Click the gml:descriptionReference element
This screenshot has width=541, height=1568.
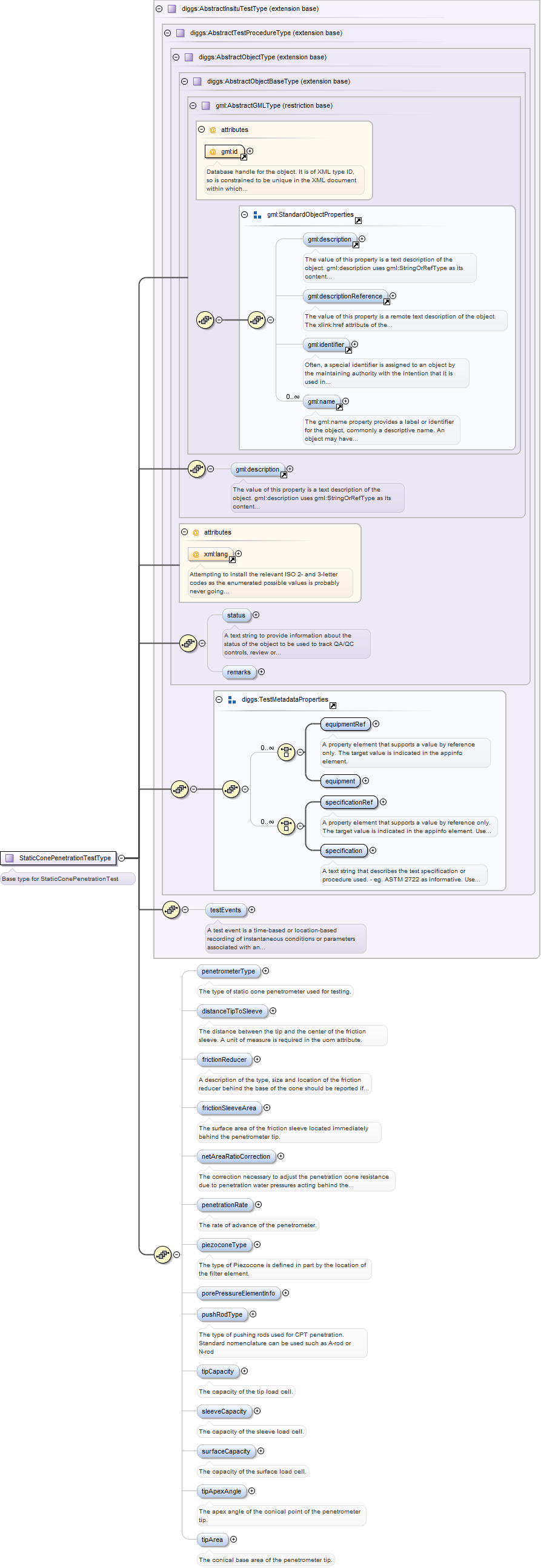pos(344,297)
